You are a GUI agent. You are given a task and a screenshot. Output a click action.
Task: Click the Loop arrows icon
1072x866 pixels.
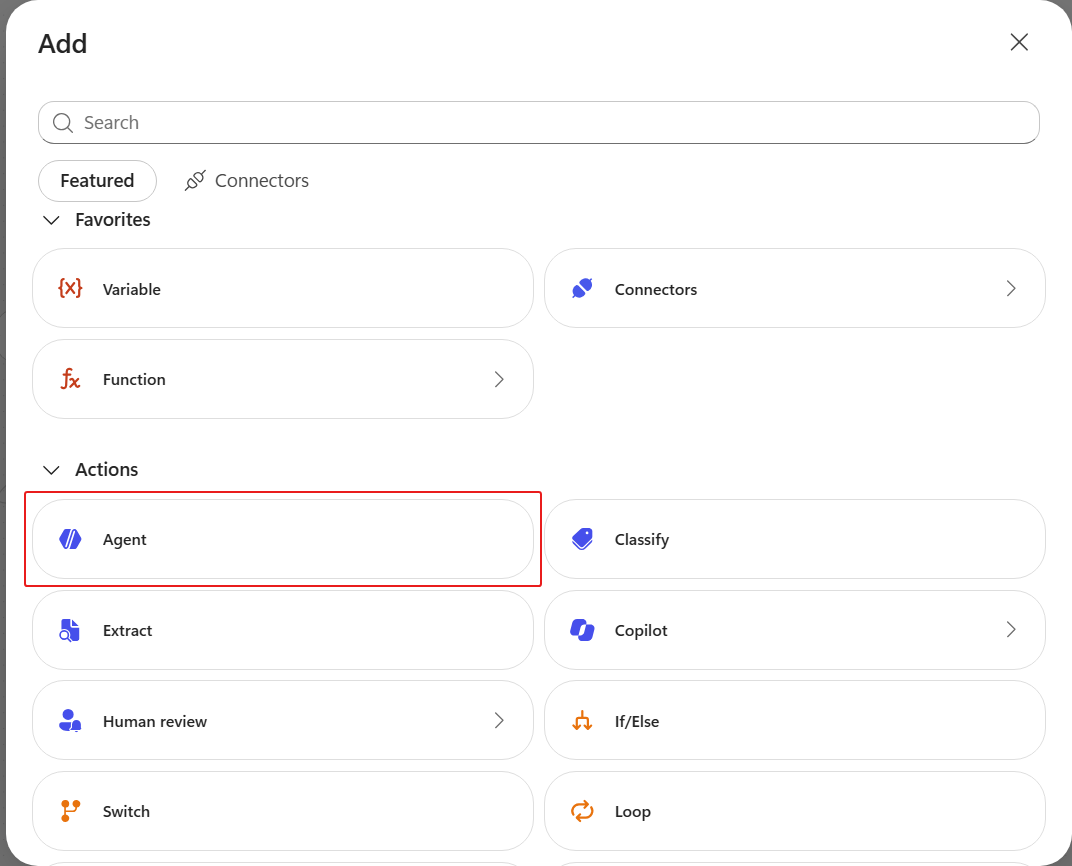point(582,811)
